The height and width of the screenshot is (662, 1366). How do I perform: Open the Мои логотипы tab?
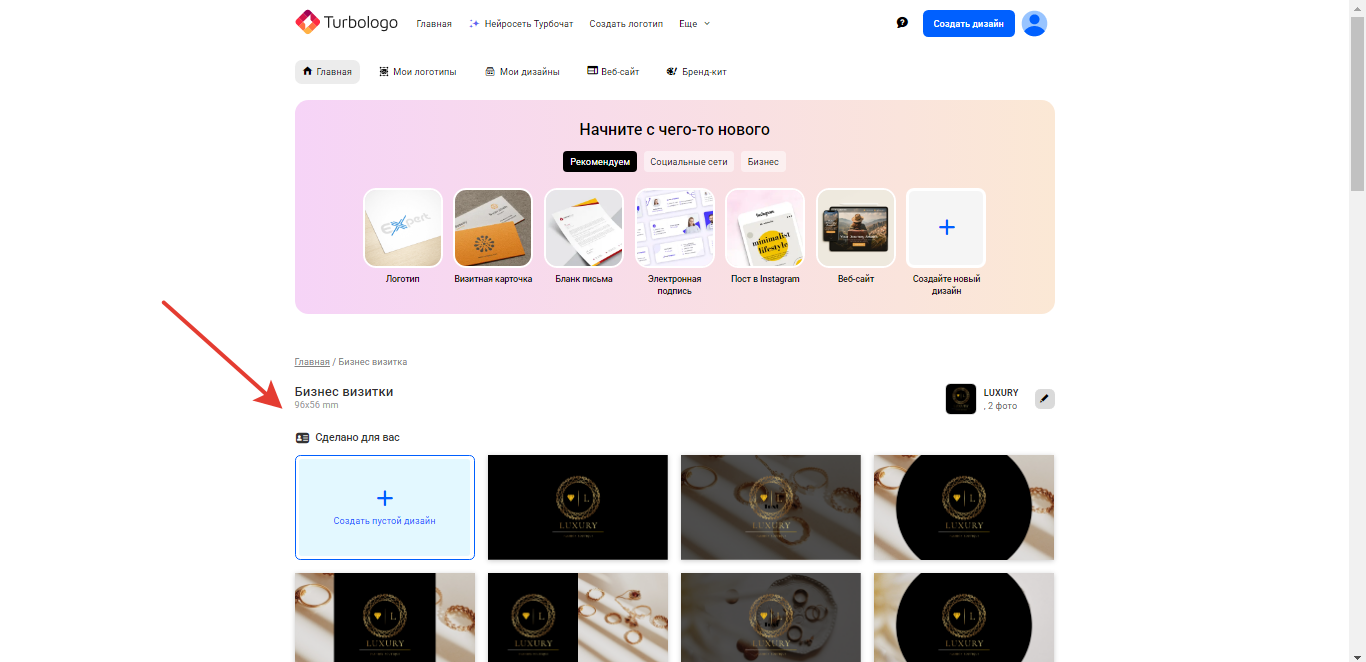418,72
